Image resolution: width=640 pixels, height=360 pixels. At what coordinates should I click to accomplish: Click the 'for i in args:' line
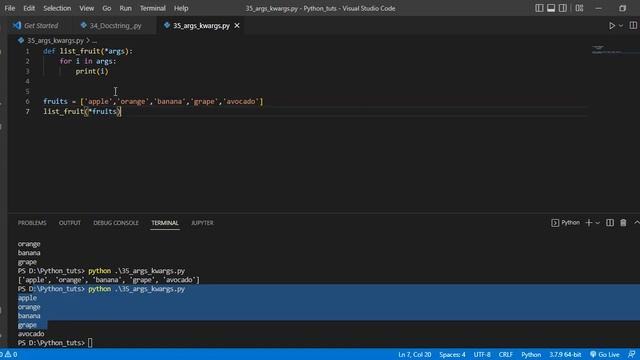tap(88, 61)
